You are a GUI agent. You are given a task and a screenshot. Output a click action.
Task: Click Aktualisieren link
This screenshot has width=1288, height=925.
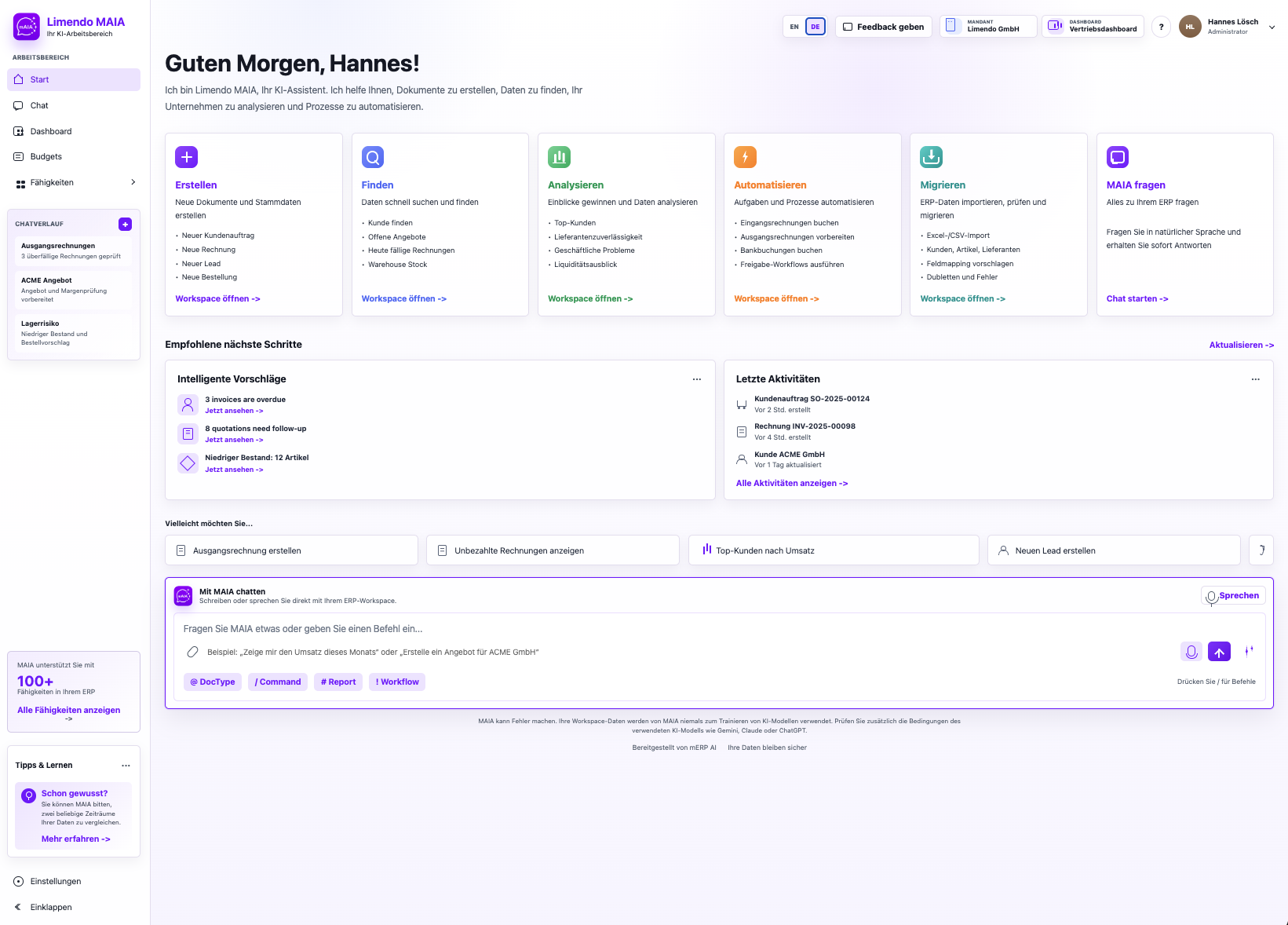click(x=1242, y=345)
